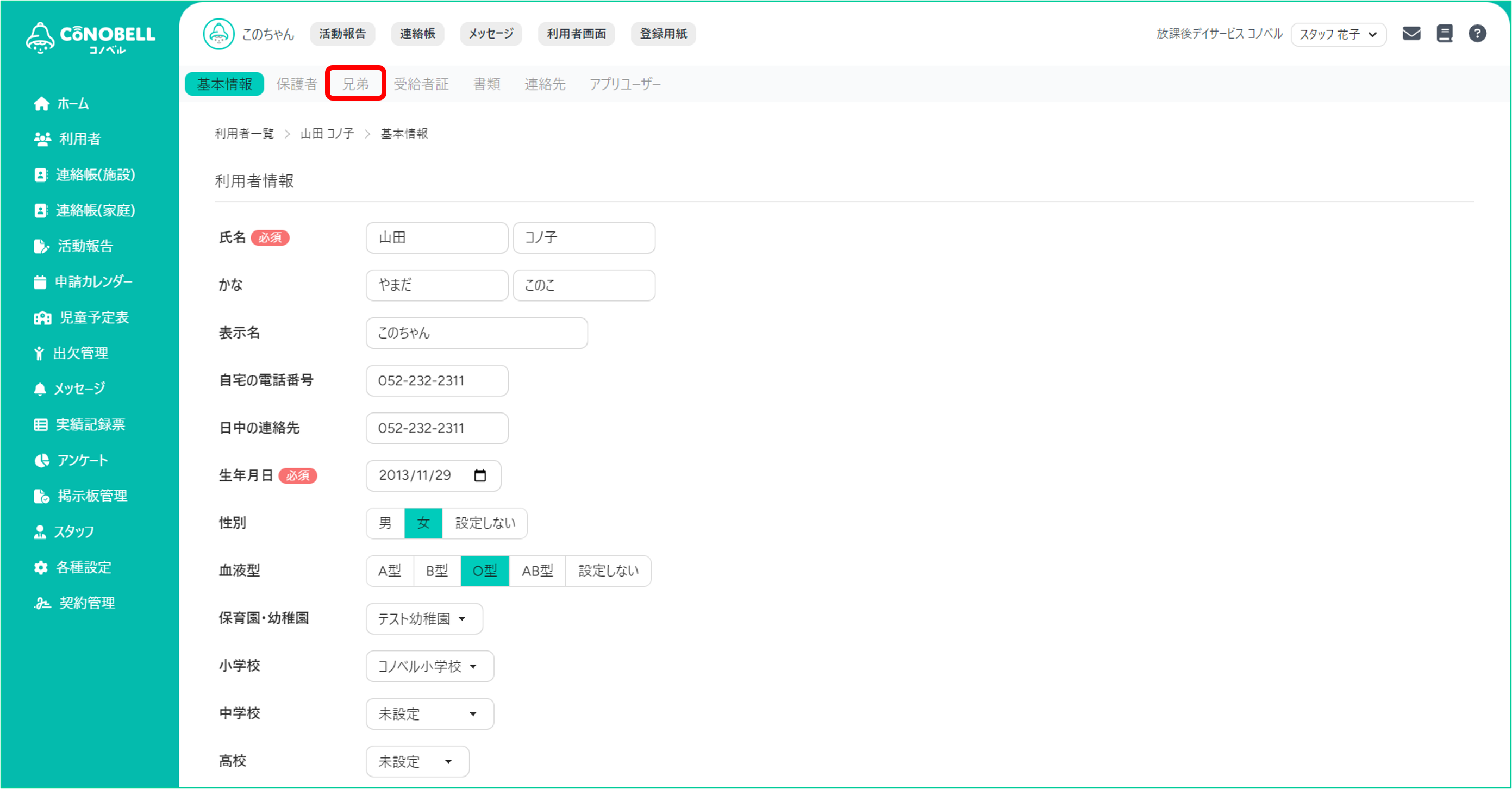Click the 表示名 field このちゃん
1512x789 pixels.
tap(477, 333)
